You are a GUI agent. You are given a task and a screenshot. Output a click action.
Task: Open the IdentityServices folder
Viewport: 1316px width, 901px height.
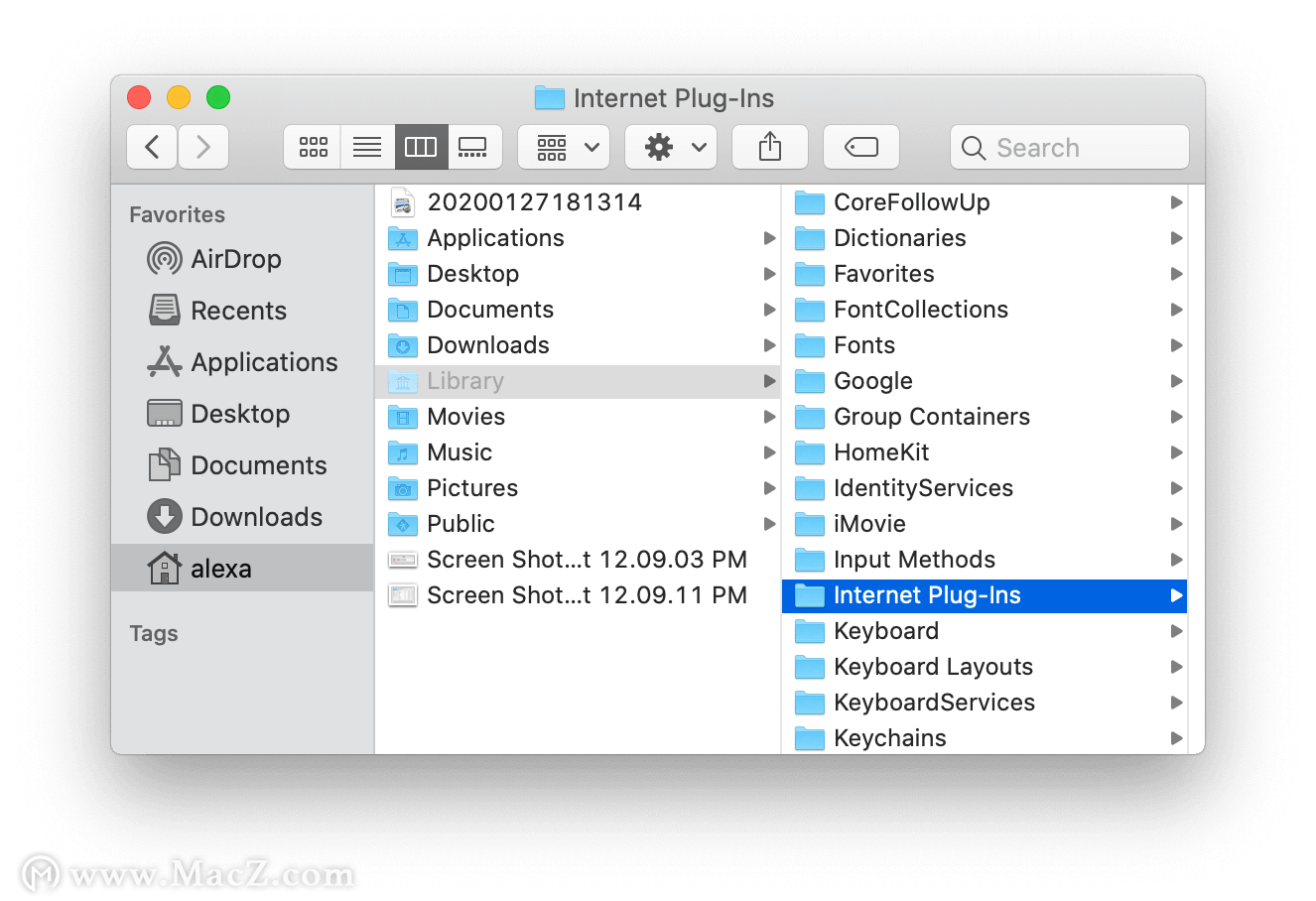(985, 488)
